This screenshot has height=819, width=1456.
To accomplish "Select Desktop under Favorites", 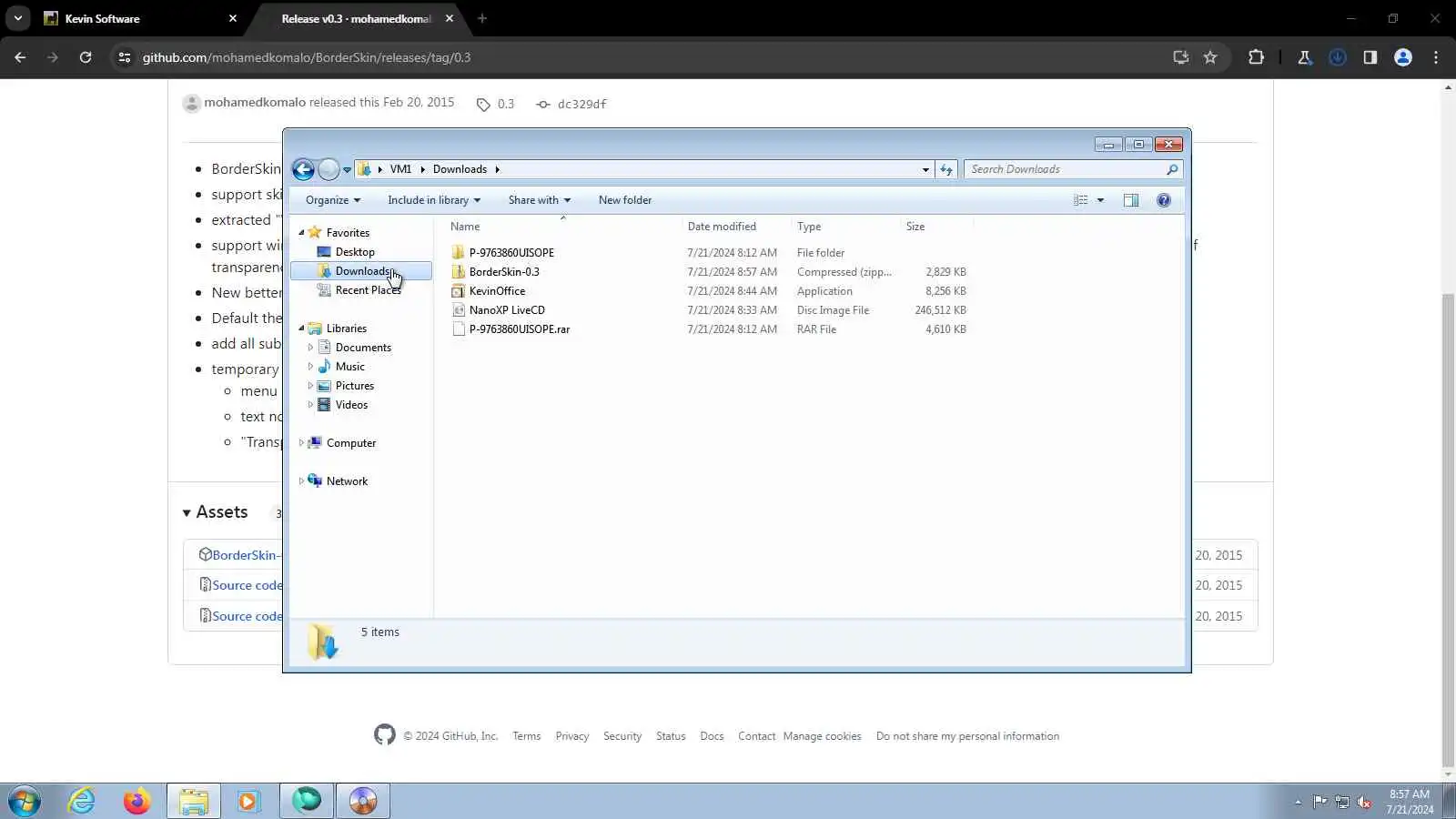I will pos(355,252).
